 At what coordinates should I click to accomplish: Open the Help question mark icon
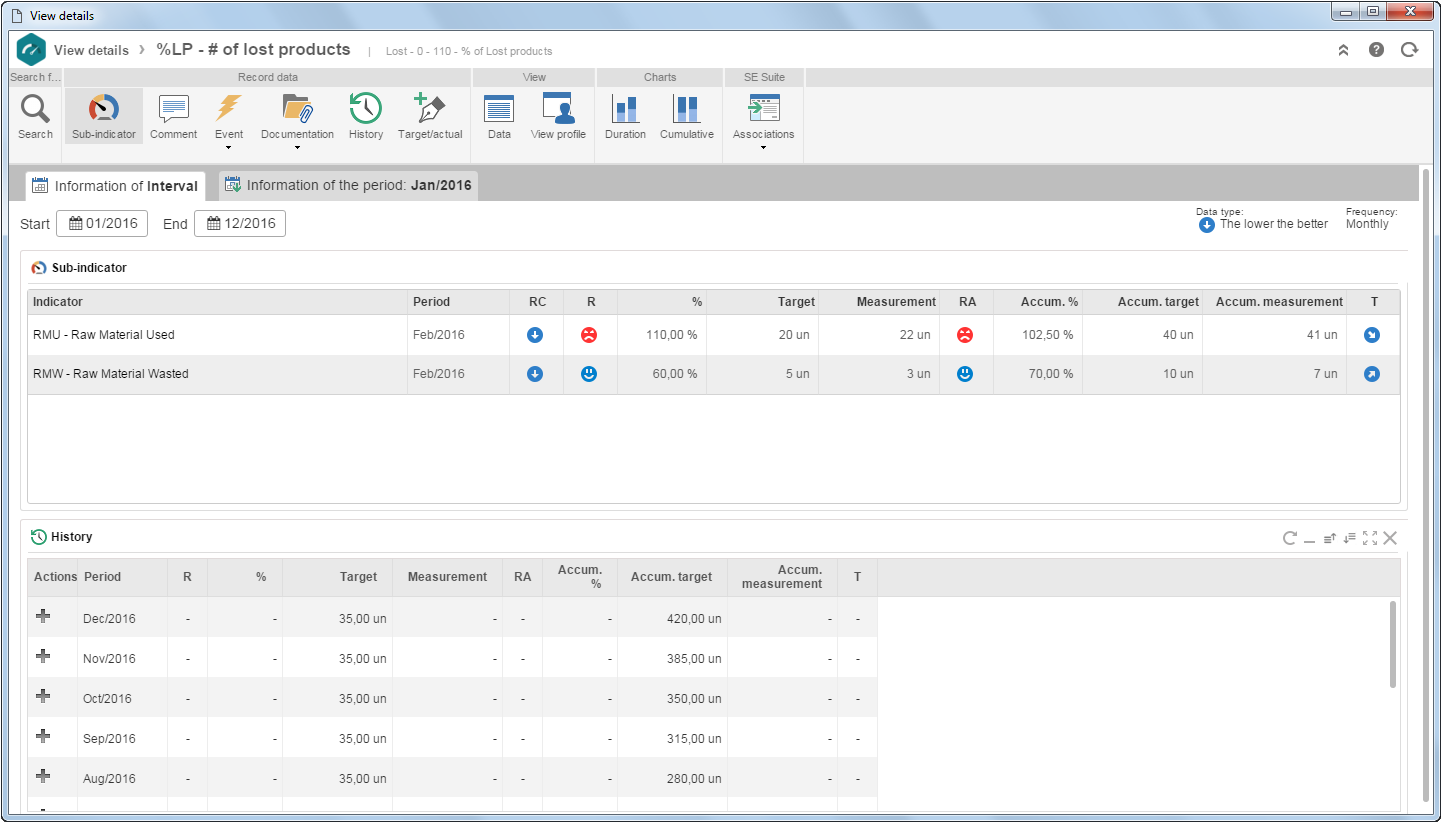1376,50
